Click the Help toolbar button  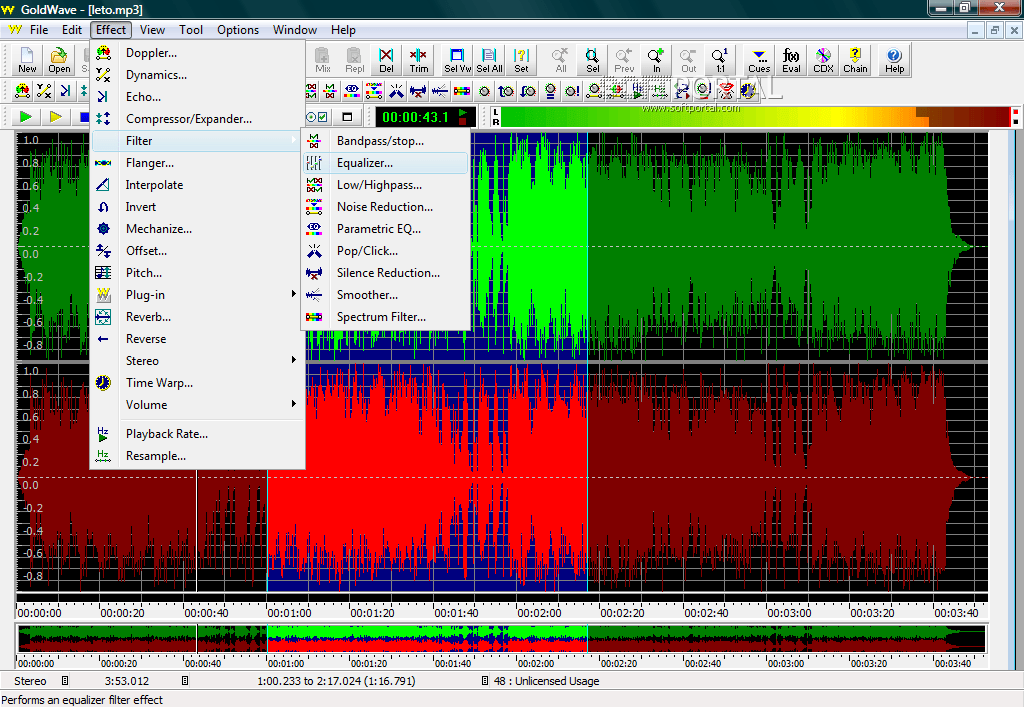894,60
